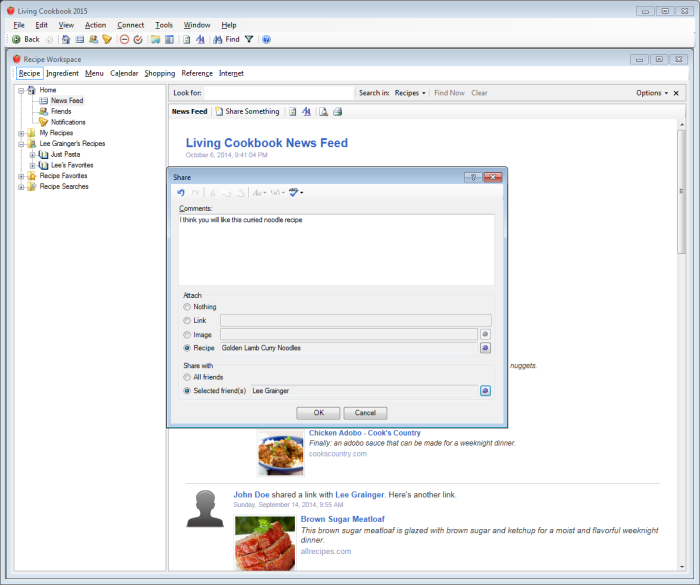Expand the Lee's Favorites cookbook node
The height and width of the screenshot is (585, 700).
pos(32,165)
